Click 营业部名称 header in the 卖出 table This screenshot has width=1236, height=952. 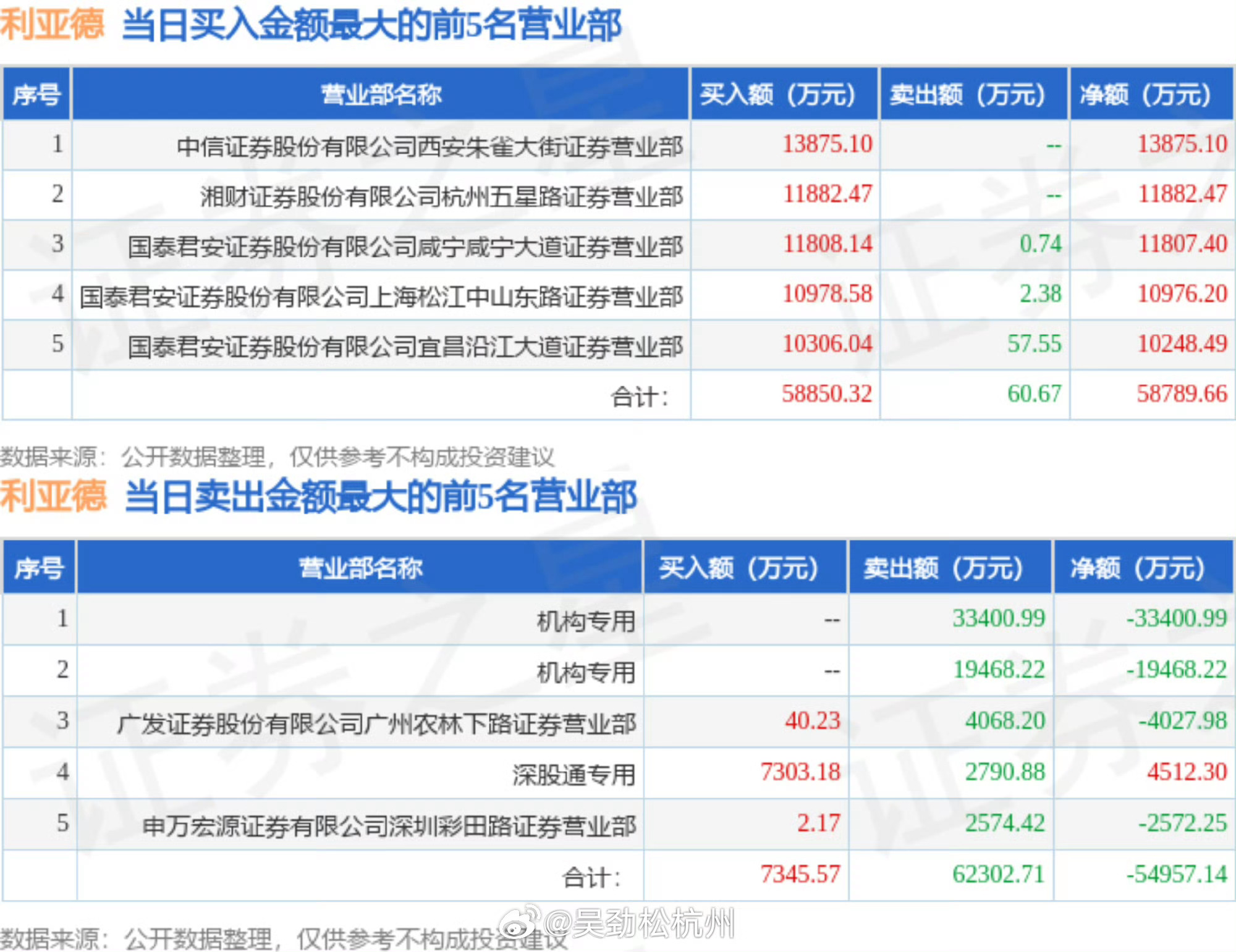coord(360,568)
